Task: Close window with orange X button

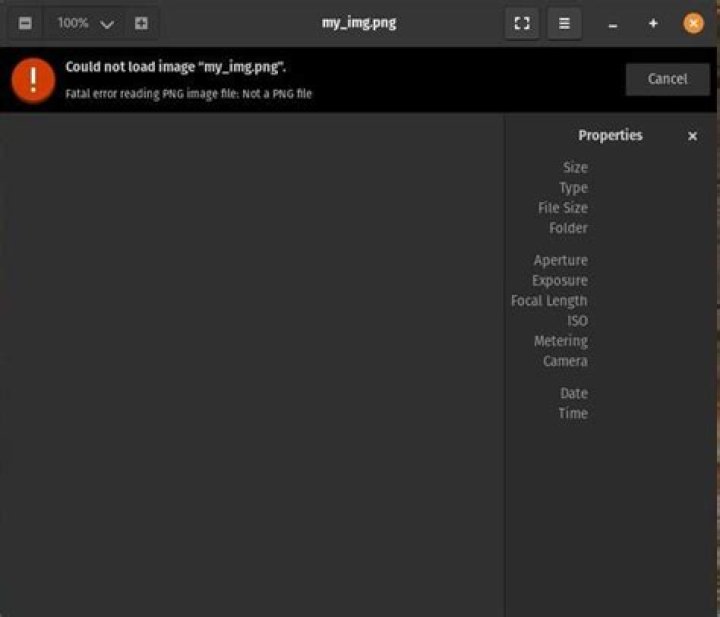Action: pos(693,23)
